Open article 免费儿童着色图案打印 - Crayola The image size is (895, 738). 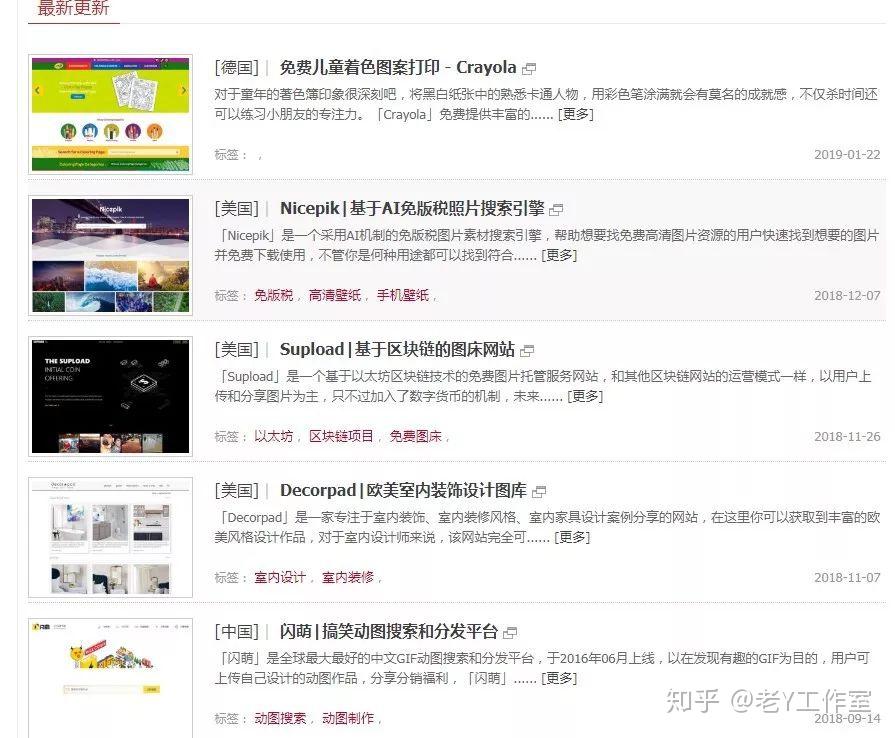pos(398,67)
